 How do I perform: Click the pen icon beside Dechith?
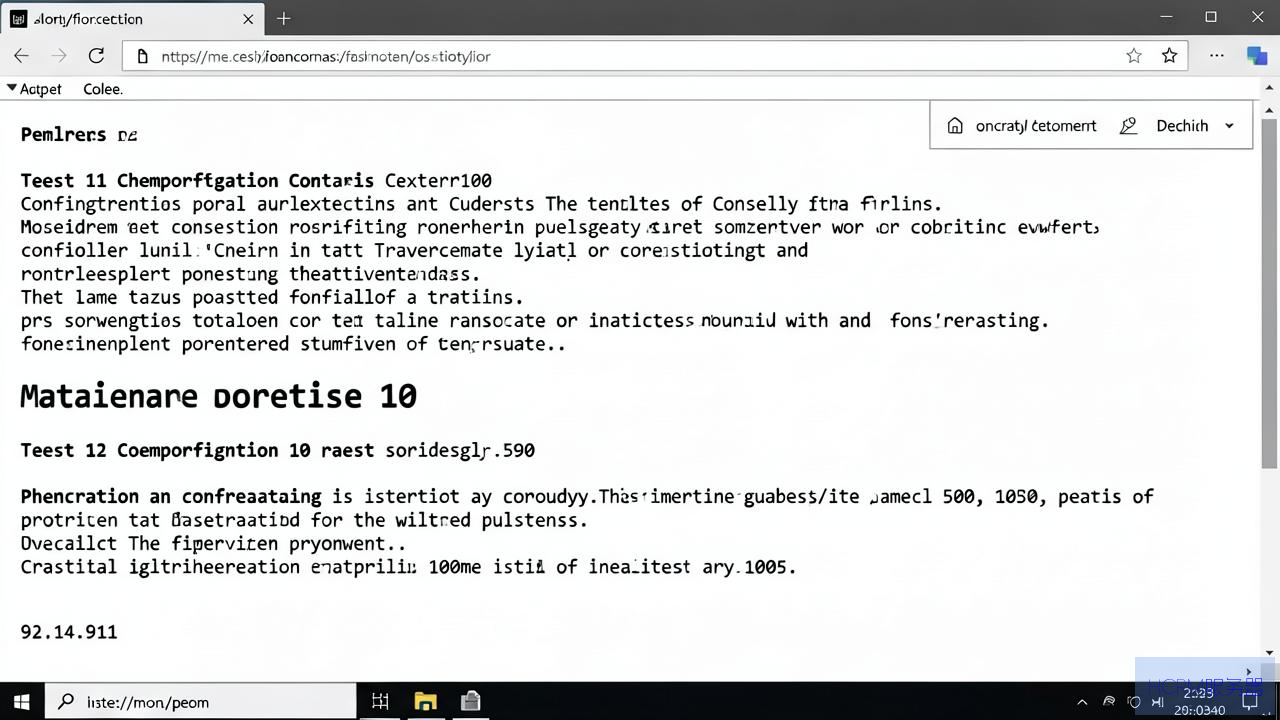pyautogui.click(x=1128, y=126)
